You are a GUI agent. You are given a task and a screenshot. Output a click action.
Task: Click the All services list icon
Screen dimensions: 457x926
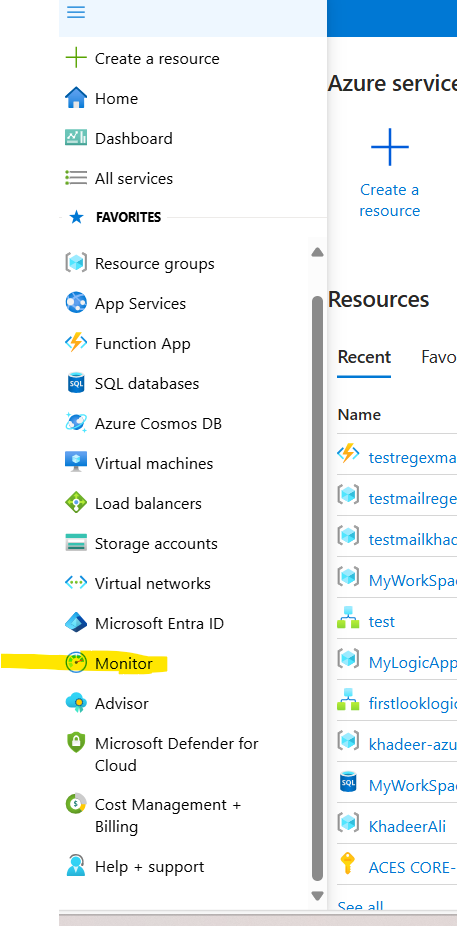coord(76,178)
